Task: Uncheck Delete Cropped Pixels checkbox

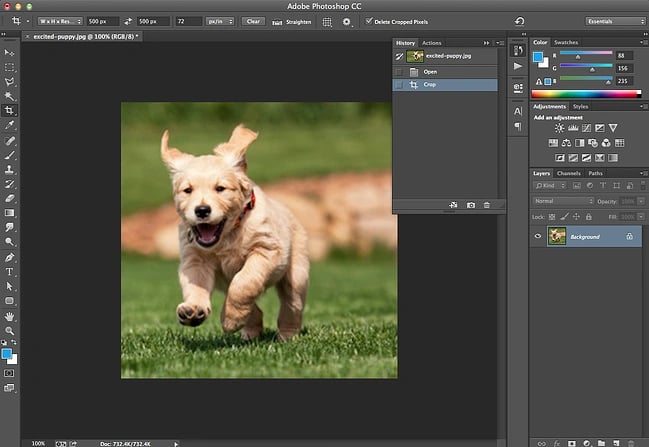Action: pos(369,20)
